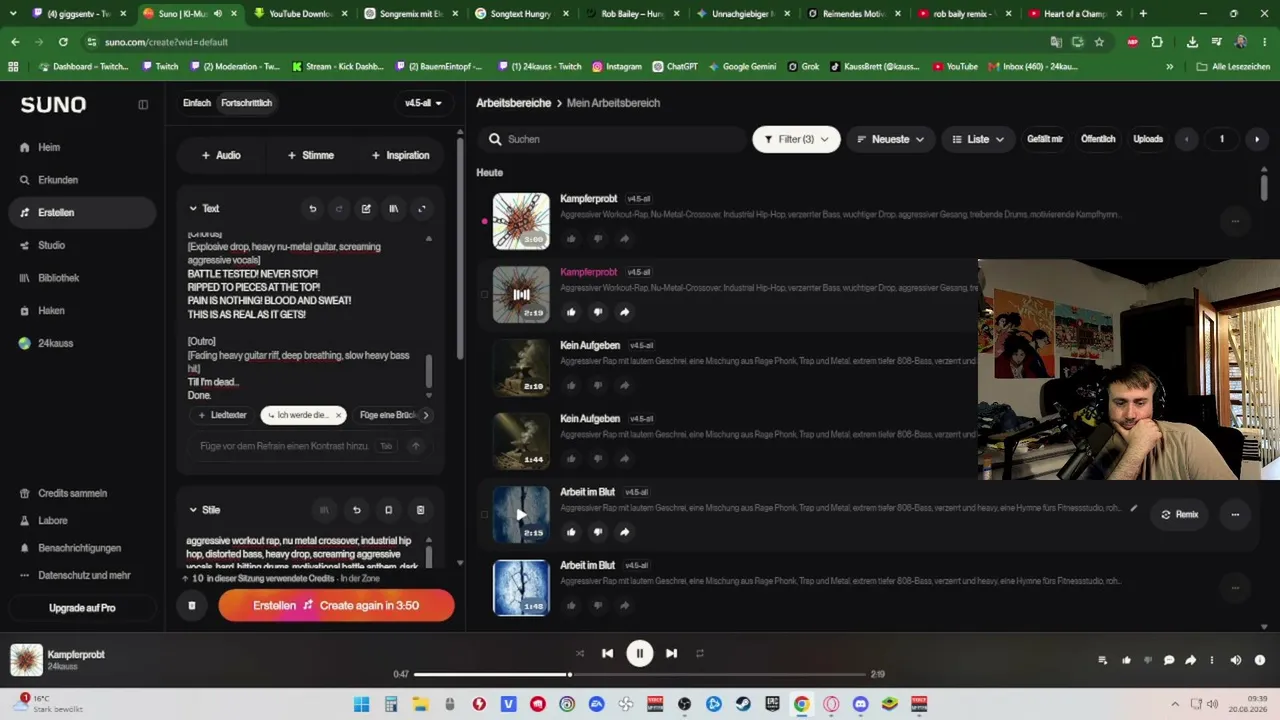Seek on the song progress bar
Screen dimensions: 1280x720
click(640, 675)
